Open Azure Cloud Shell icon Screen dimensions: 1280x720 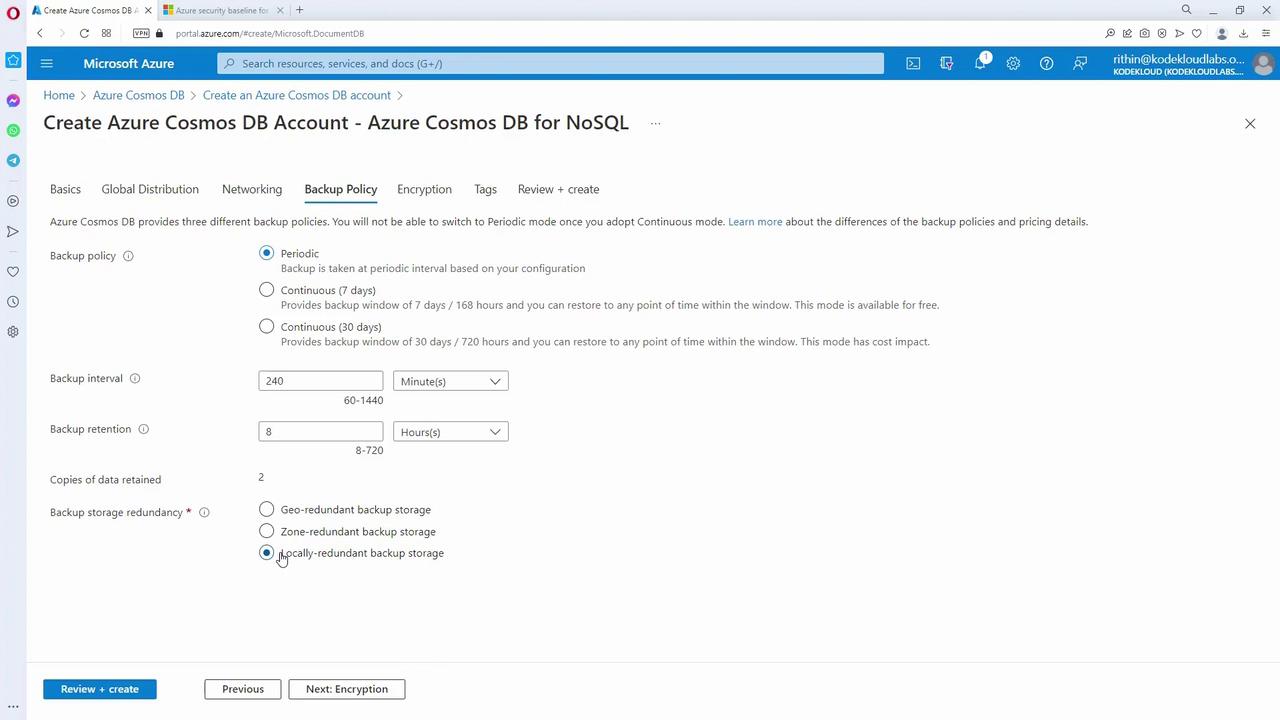(913, 63)
